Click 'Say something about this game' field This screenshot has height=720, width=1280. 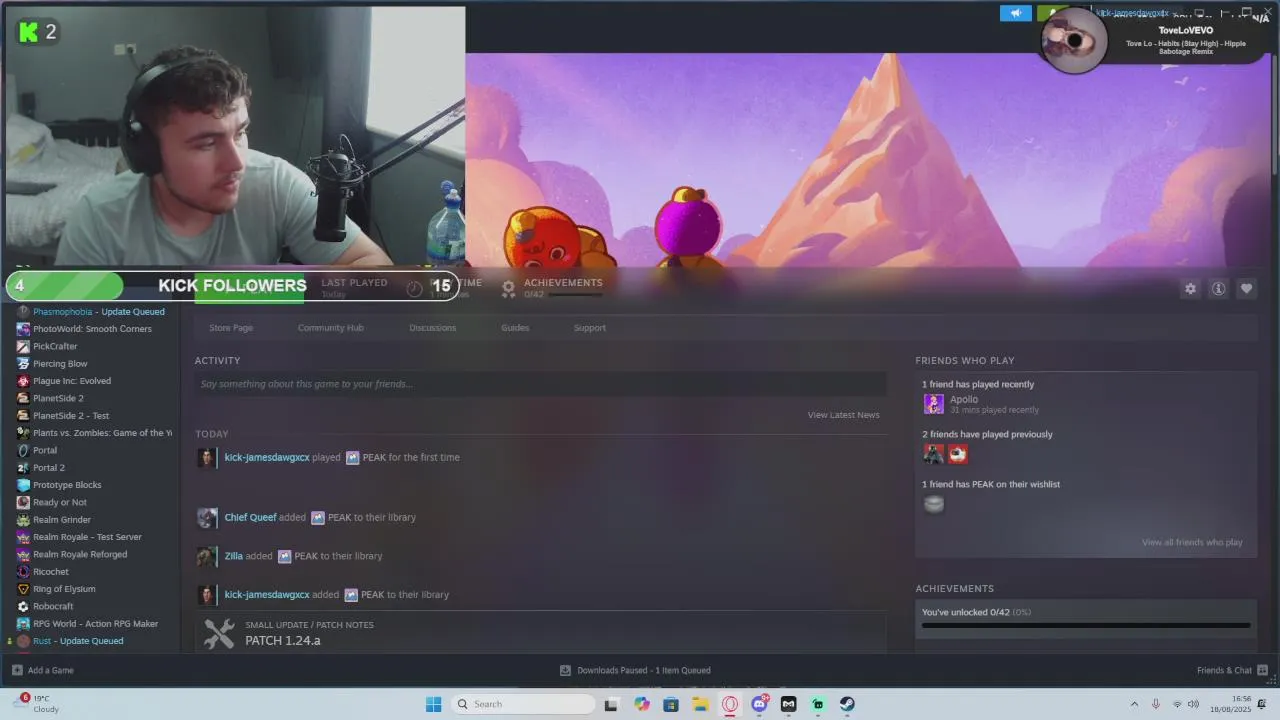[540, 384]
